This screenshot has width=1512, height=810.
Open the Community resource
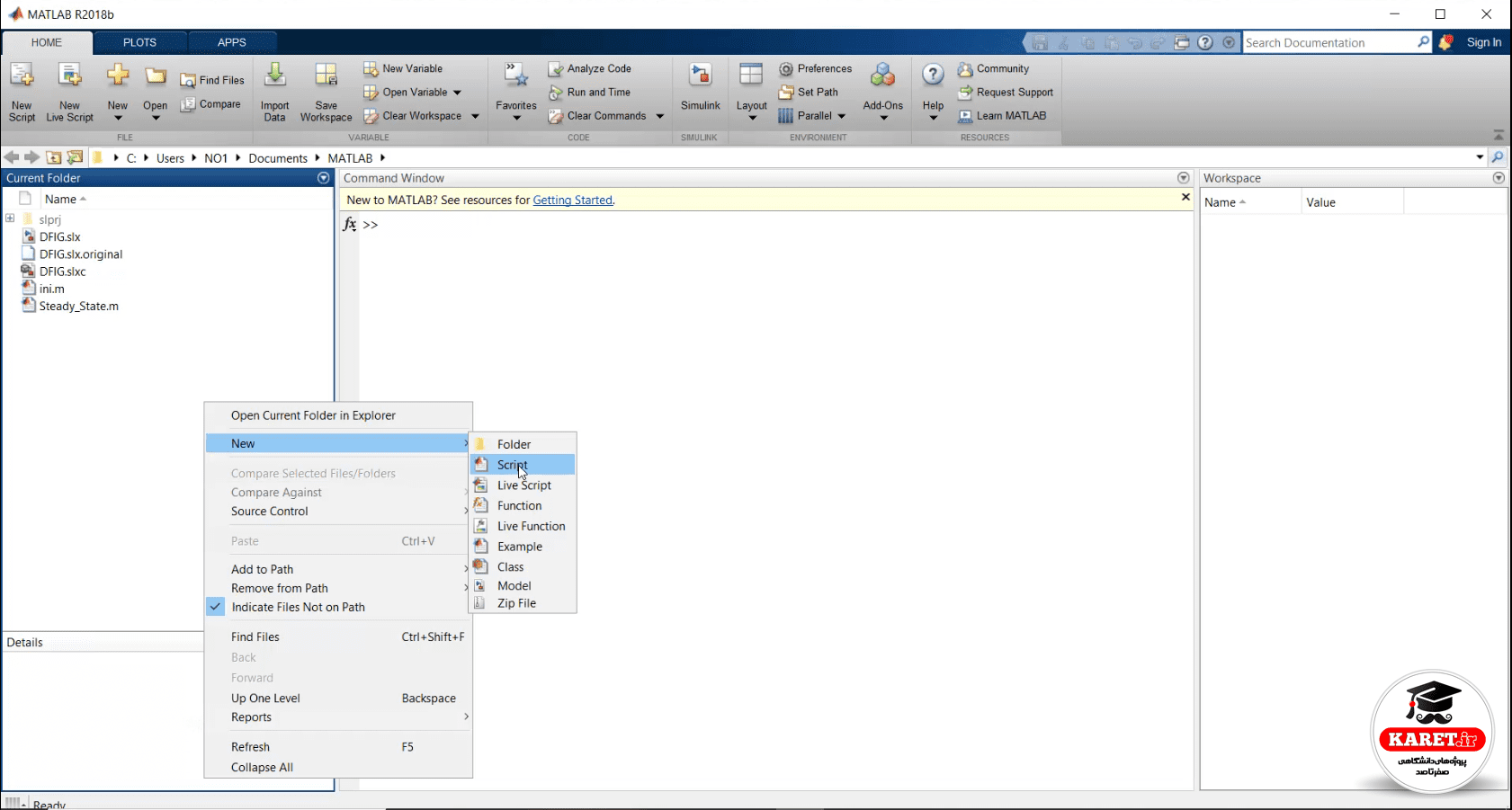coord(994,68)
